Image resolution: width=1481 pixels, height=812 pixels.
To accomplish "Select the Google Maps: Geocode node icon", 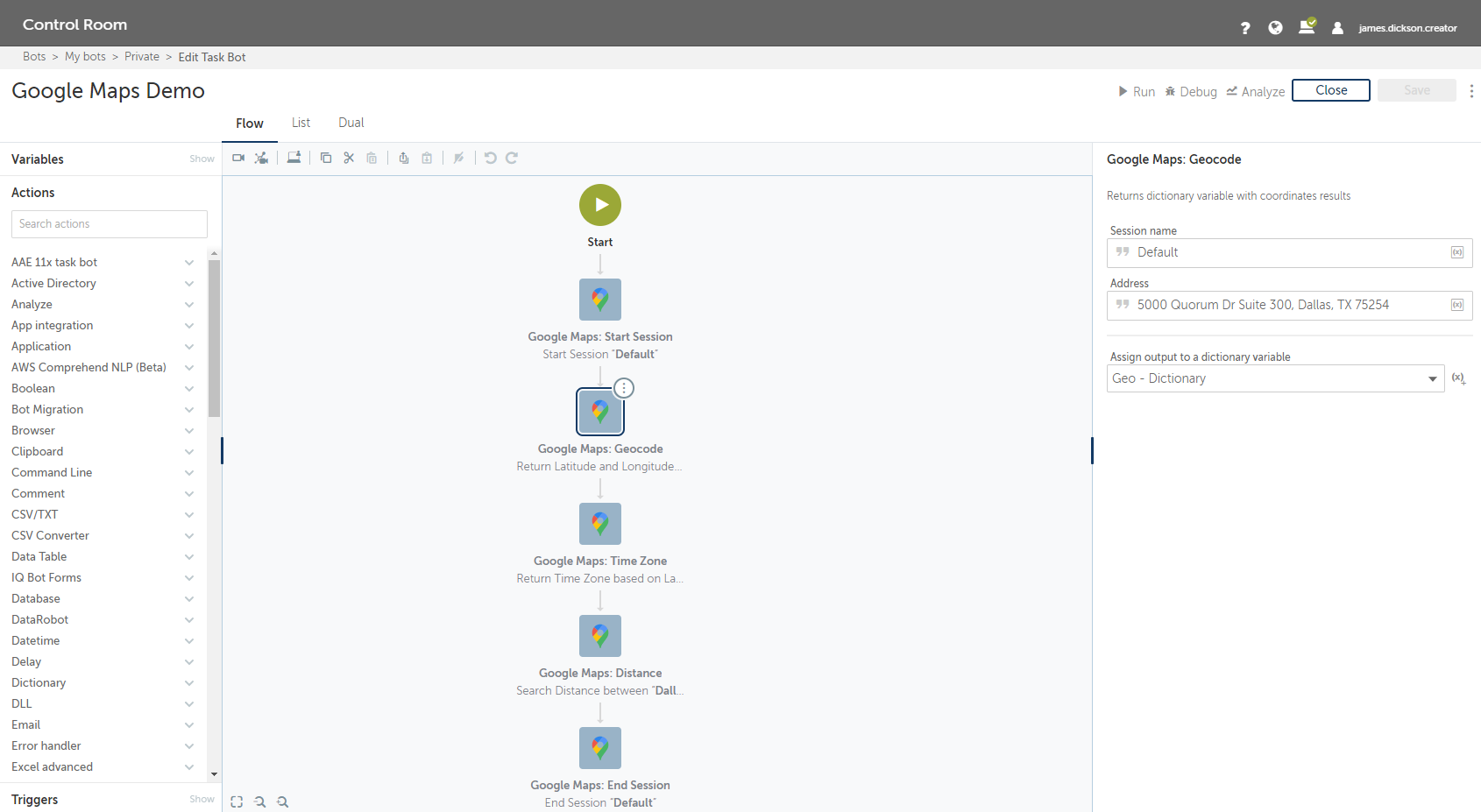I will pyautogui.click(x=600, y=412).
